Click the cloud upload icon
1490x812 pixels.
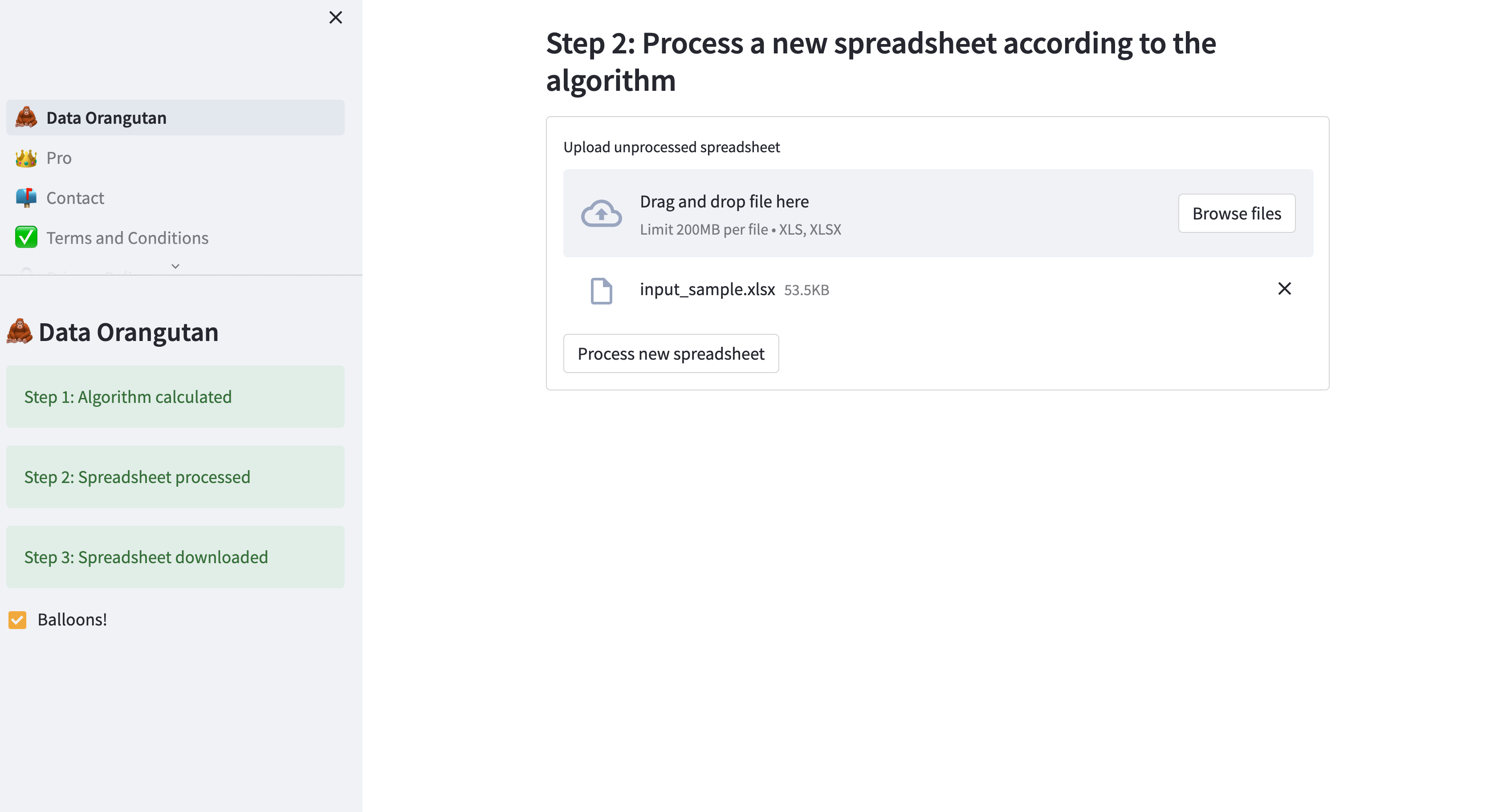point(601,213)
